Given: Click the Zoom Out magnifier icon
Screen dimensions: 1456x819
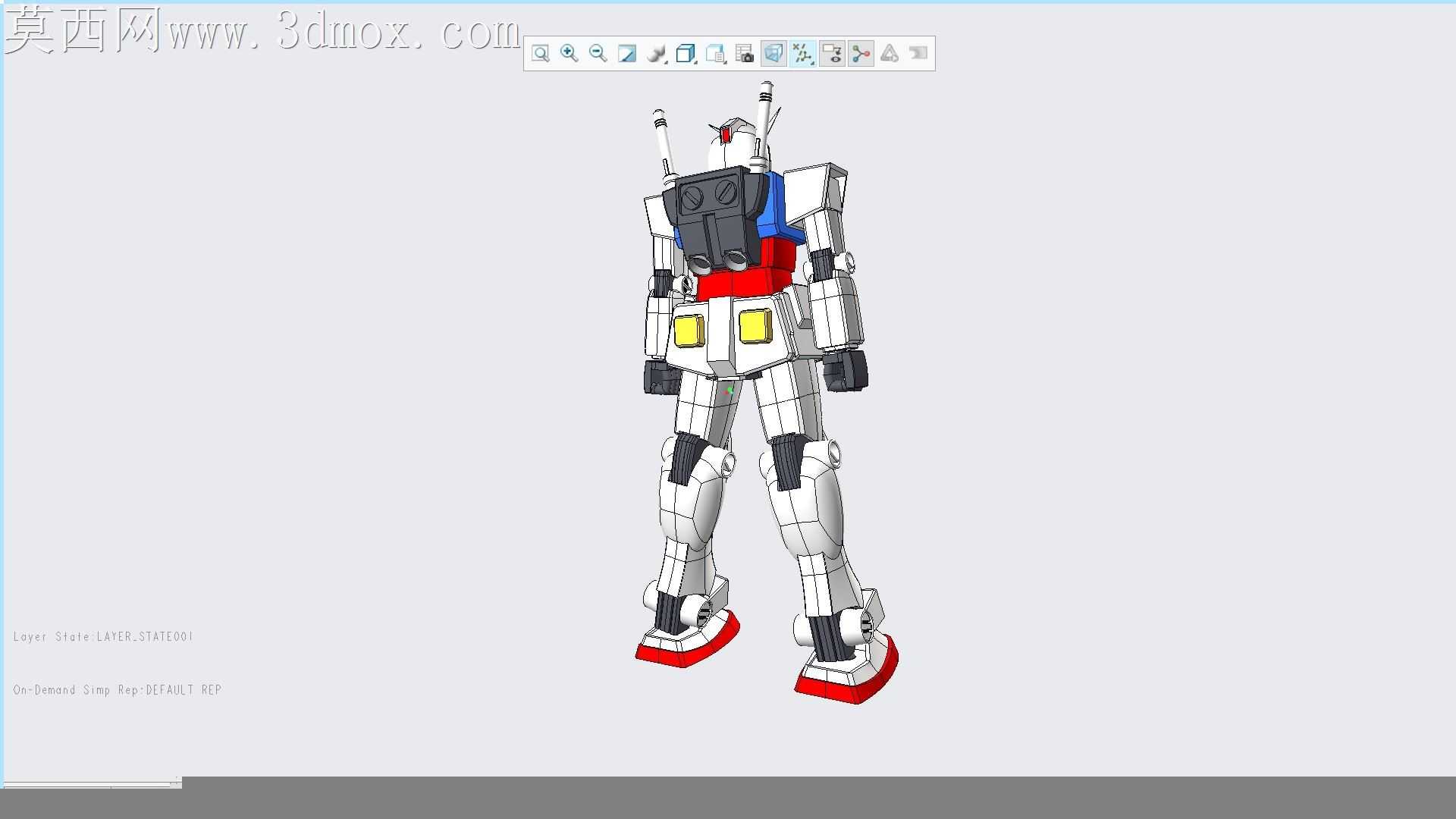Looking at the screenshot, I should (x=598, y=53).
